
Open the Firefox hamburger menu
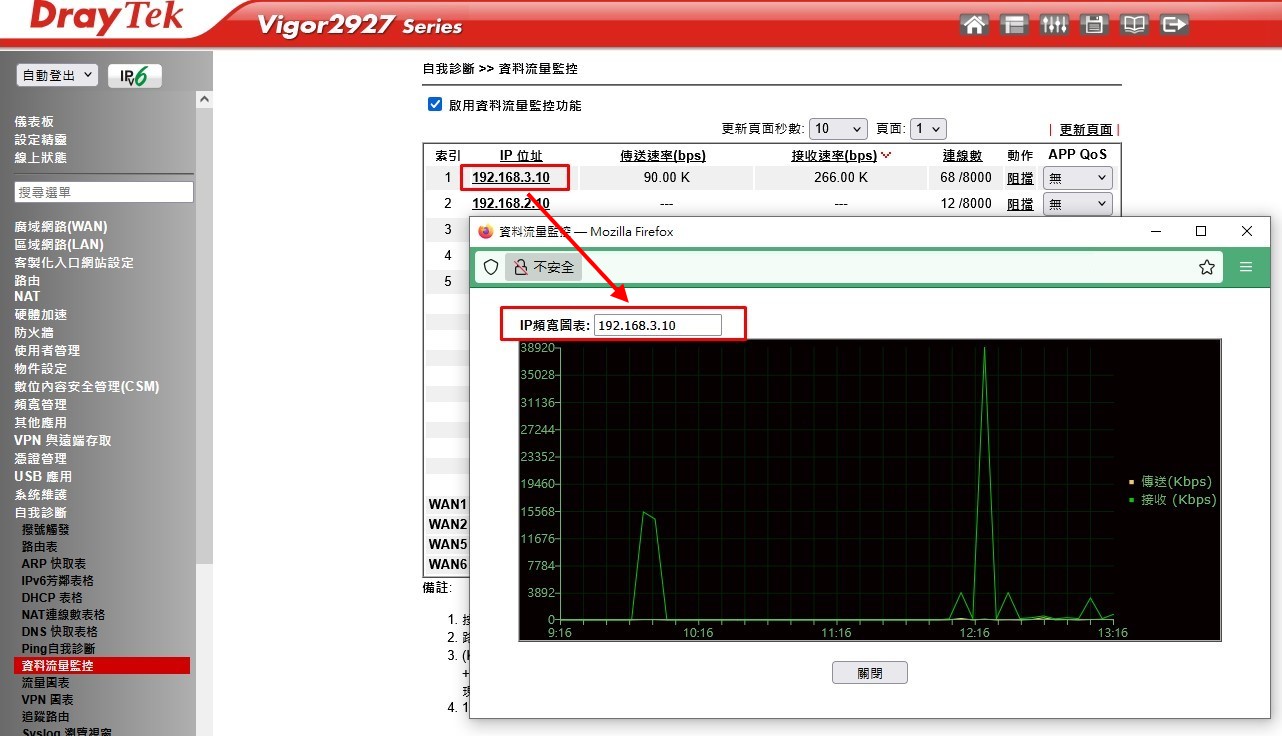(x=1246, y=267)
